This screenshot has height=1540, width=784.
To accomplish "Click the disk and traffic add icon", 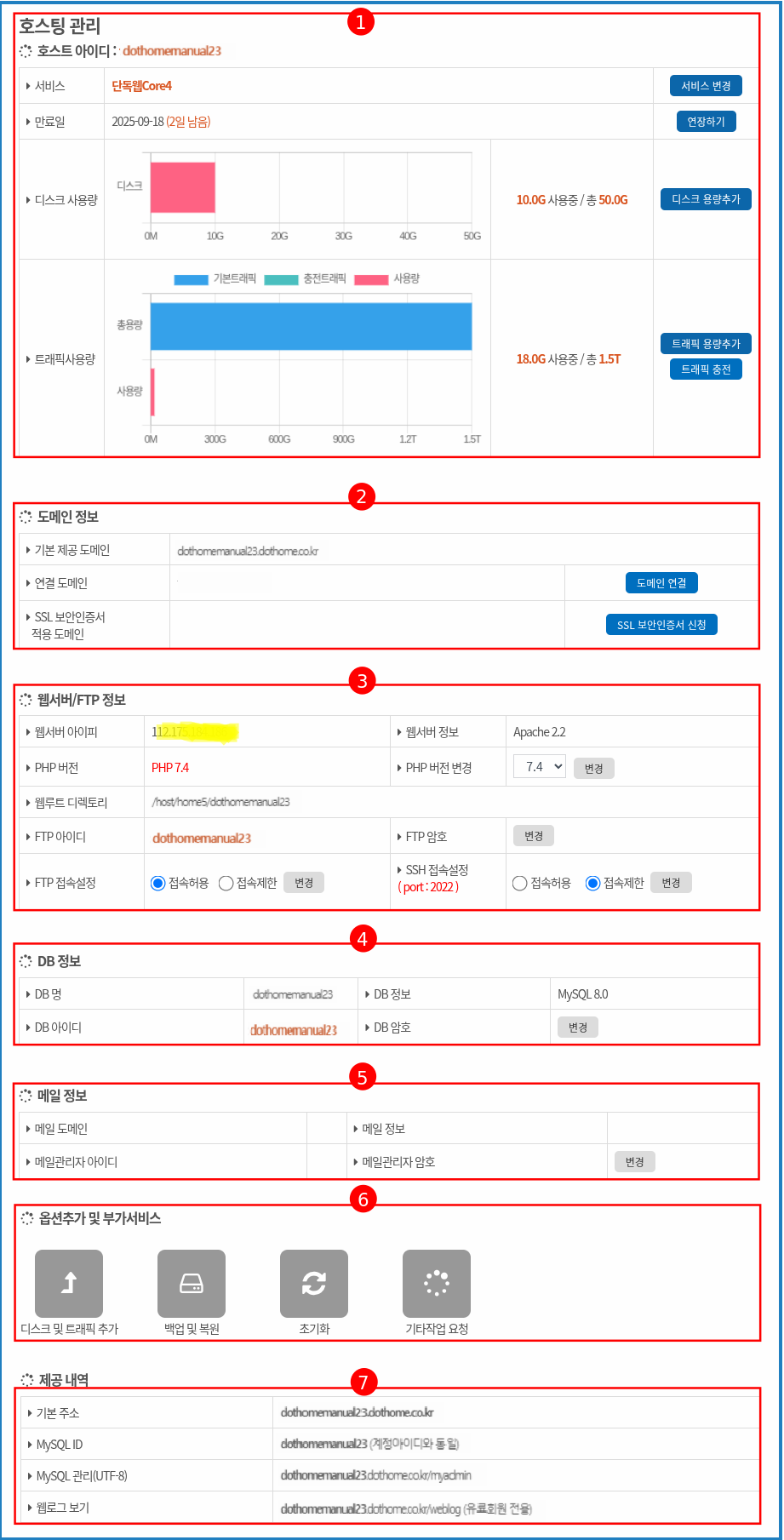I will tap(69, 1283).
